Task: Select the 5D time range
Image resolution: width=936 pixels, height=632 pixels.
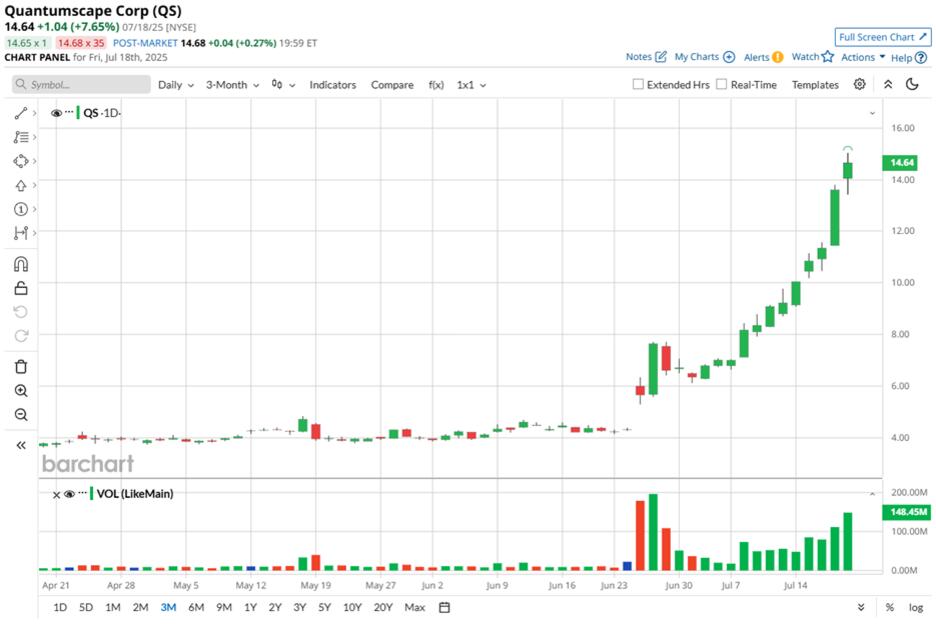Action: pos(86,608)
